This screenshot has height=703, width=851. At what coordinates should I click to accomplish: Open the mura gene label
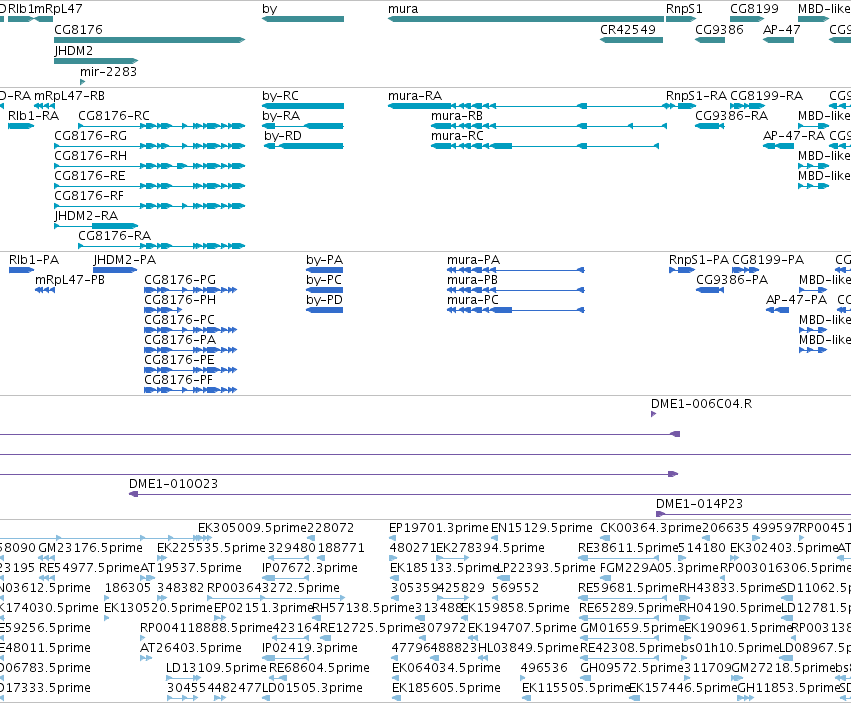(x=403, y=9)
